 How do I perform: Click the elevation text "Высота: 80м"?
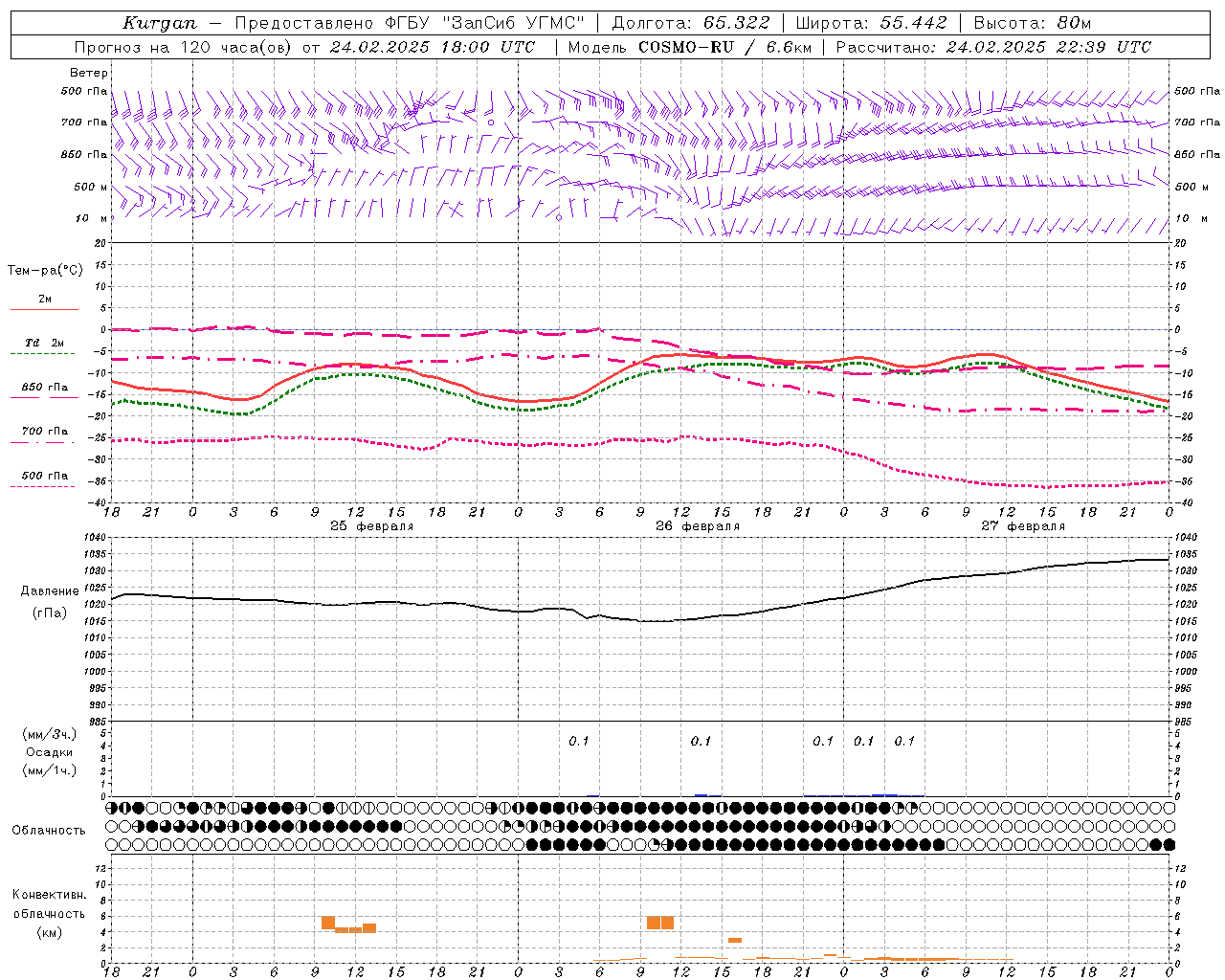click(1032, 23)
